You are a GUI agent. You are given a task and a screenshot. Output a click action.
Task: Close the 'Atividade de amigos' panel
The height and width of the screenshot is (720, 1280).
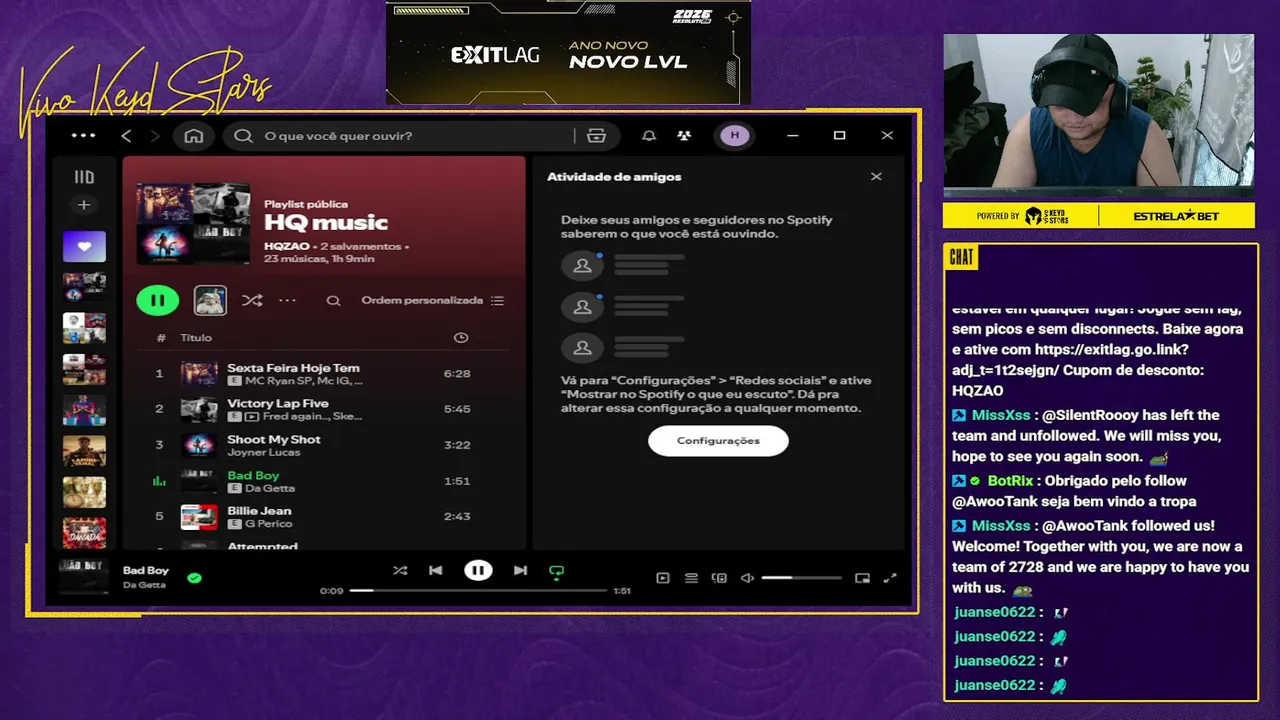coord(876,177)
